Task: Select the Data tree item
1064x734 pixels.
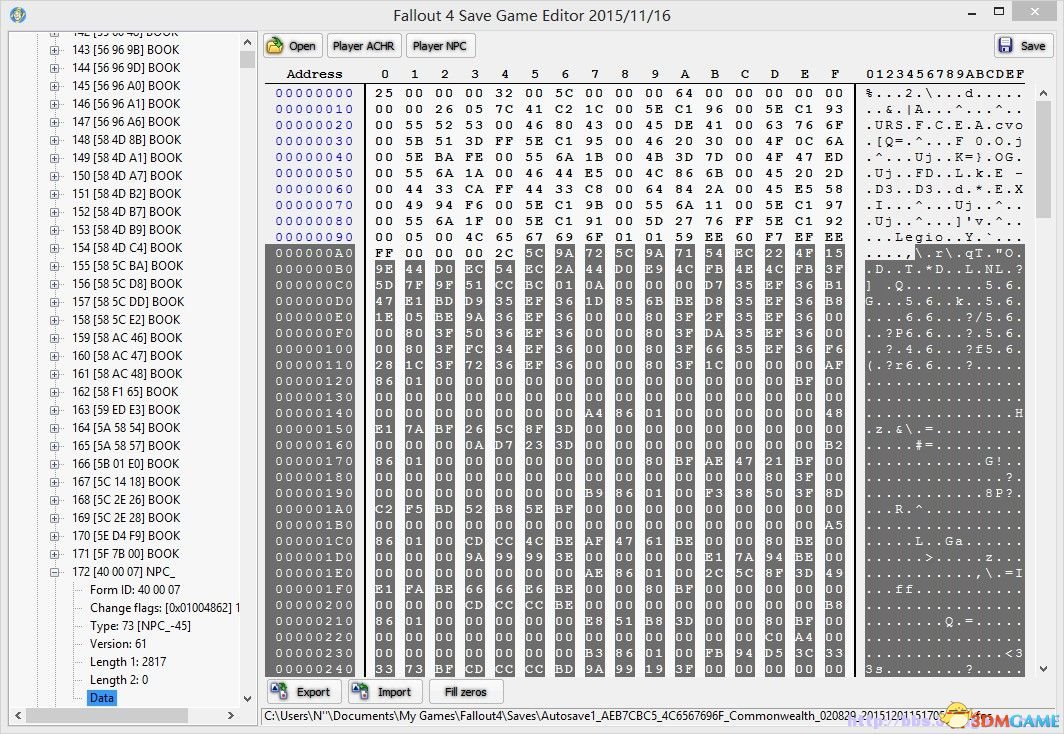Action: [102, 698]
